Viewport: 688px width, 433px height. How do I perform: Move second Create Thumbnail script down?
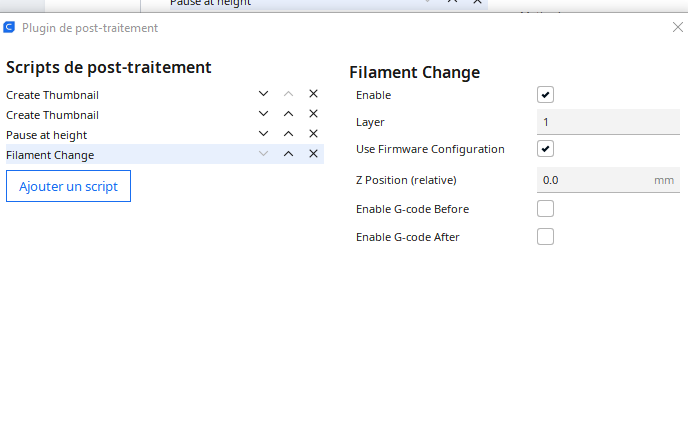(263, 114)
